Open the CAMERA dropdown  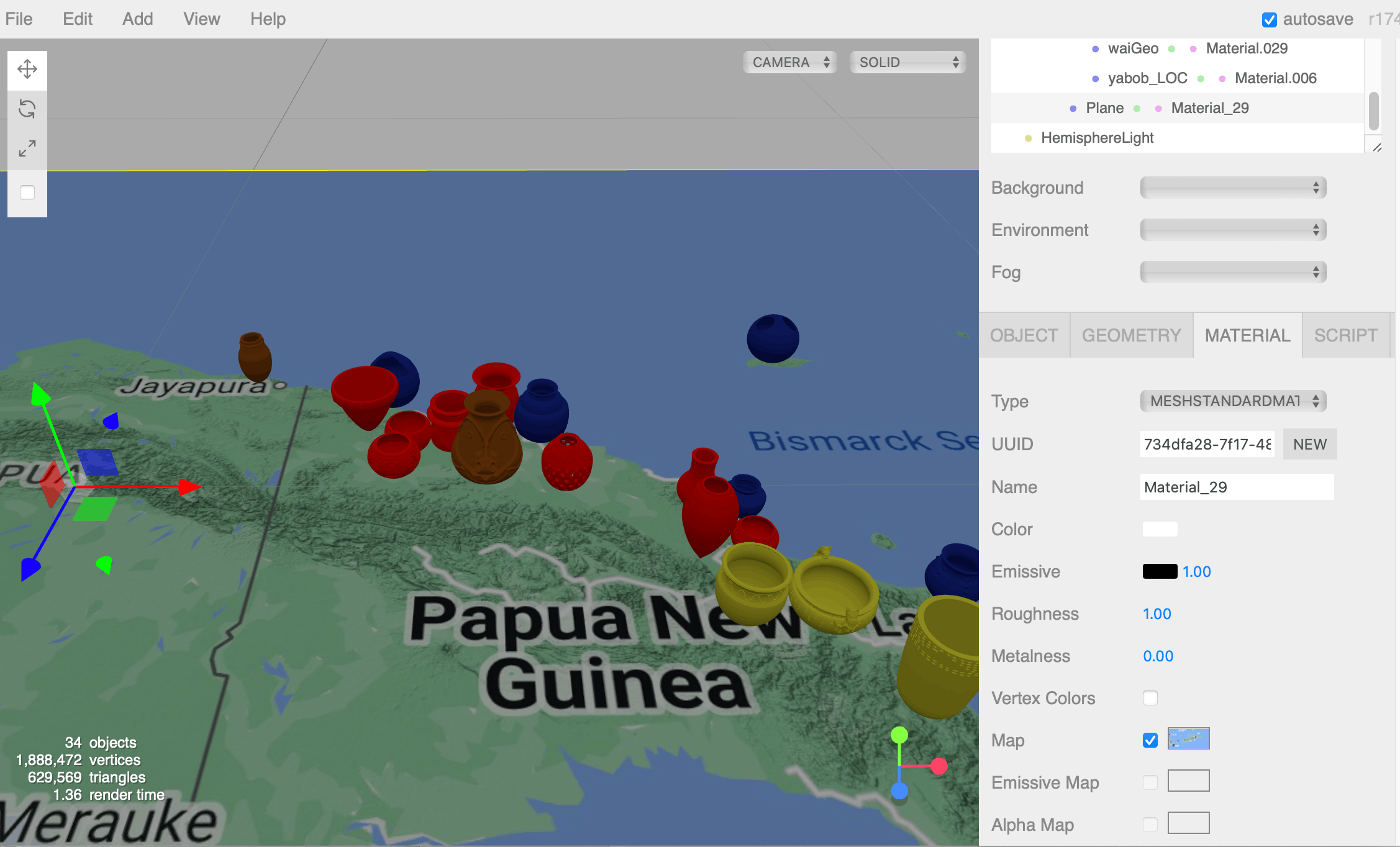point(790,62)
